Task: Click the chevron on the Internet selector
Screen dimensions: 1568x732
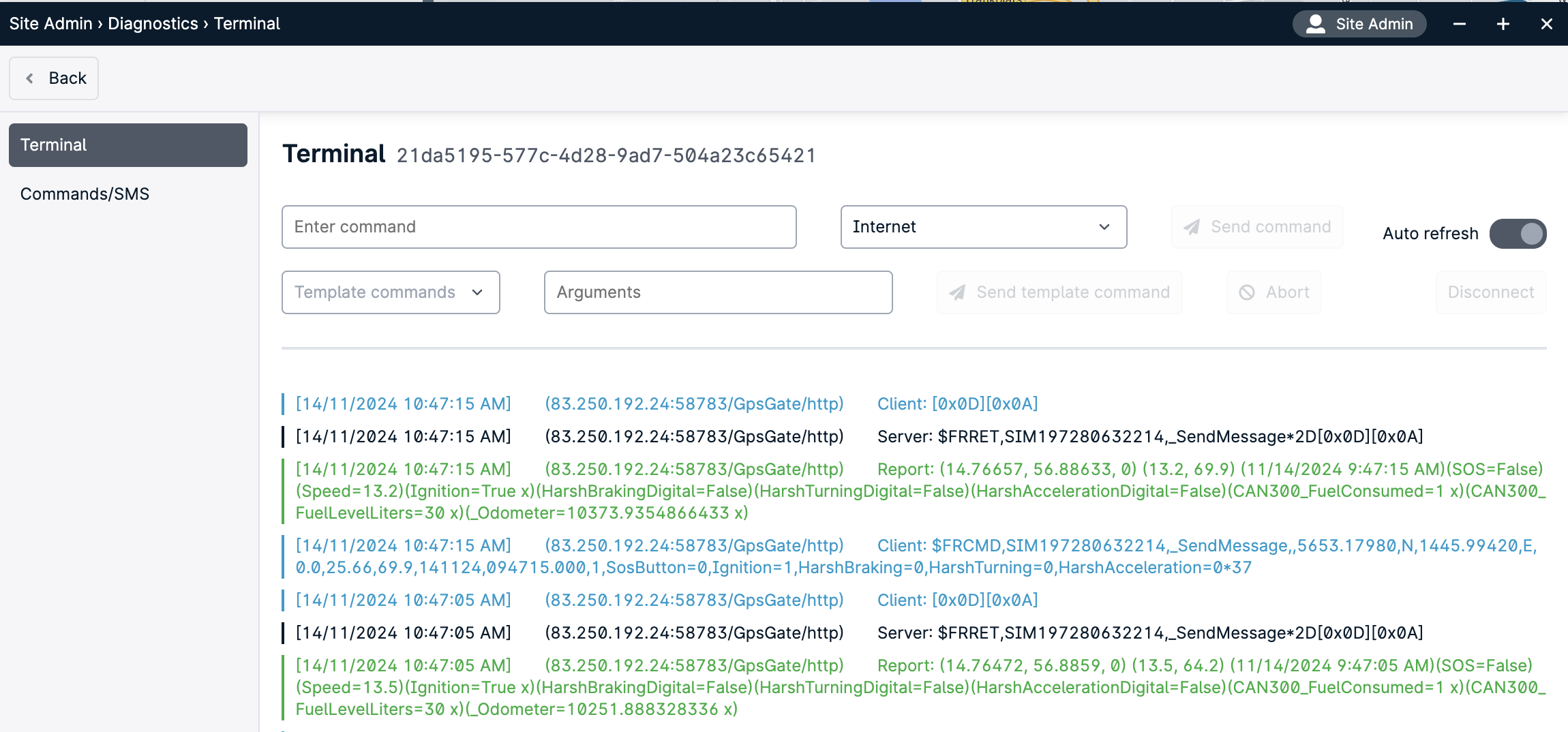Action: pos(1104,227)
